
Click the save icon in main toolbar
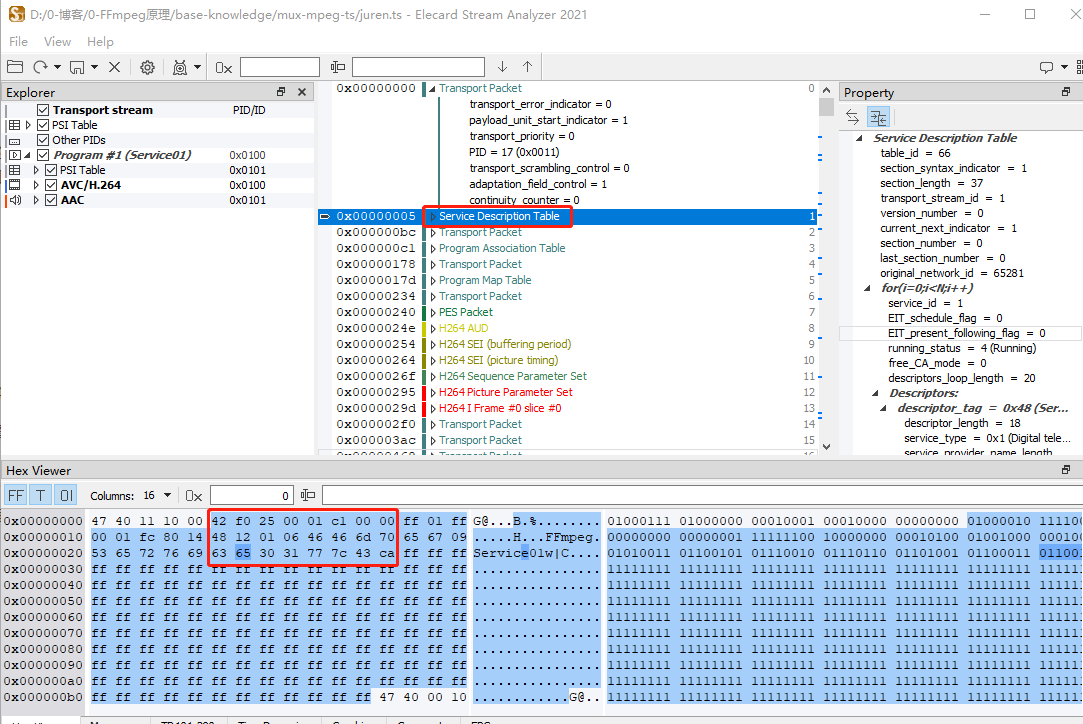coord(77,67)
